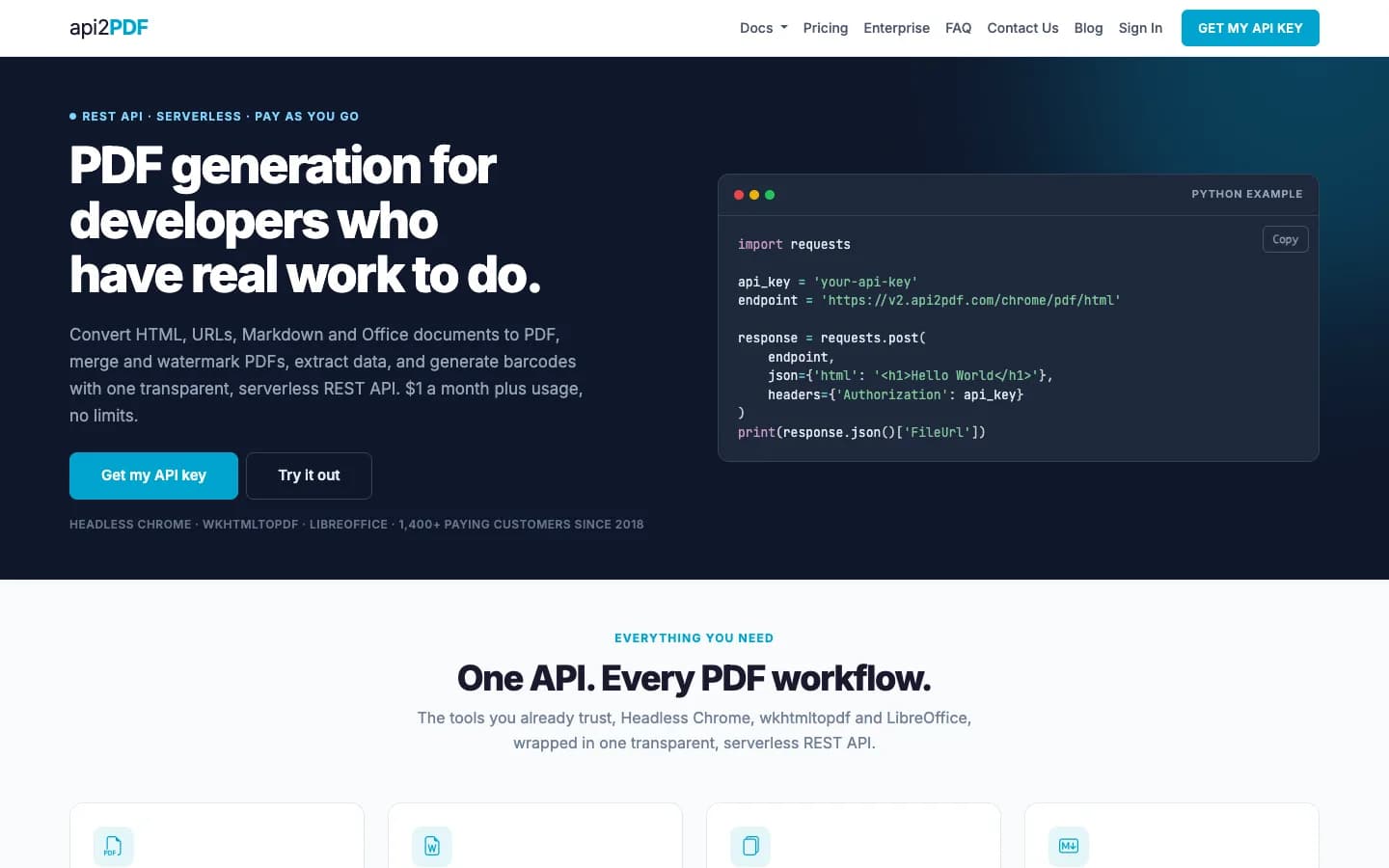Click the 'One API. Every PDF workflow.' heading

694,679
